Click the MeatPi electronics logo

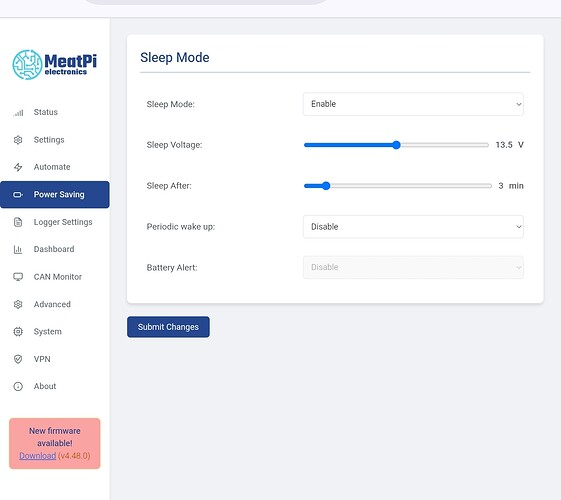[54, 65]
